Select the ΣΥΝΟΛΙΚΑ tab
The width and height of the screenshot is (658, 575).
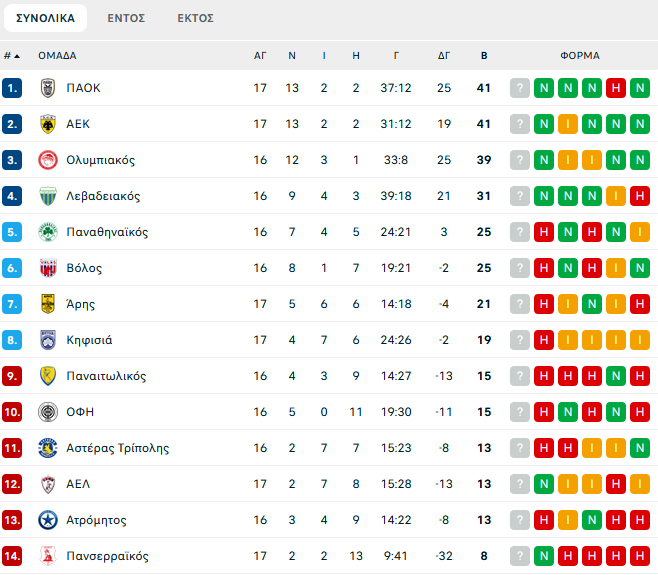(x=45, y=18)
